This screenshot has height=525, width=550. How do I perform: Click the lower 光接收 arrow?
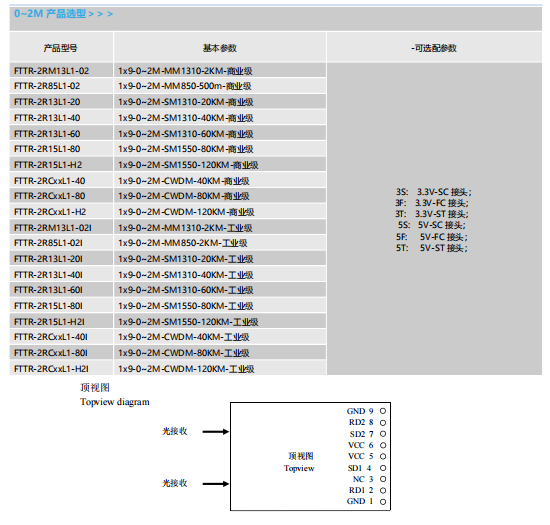click(216, 484)
